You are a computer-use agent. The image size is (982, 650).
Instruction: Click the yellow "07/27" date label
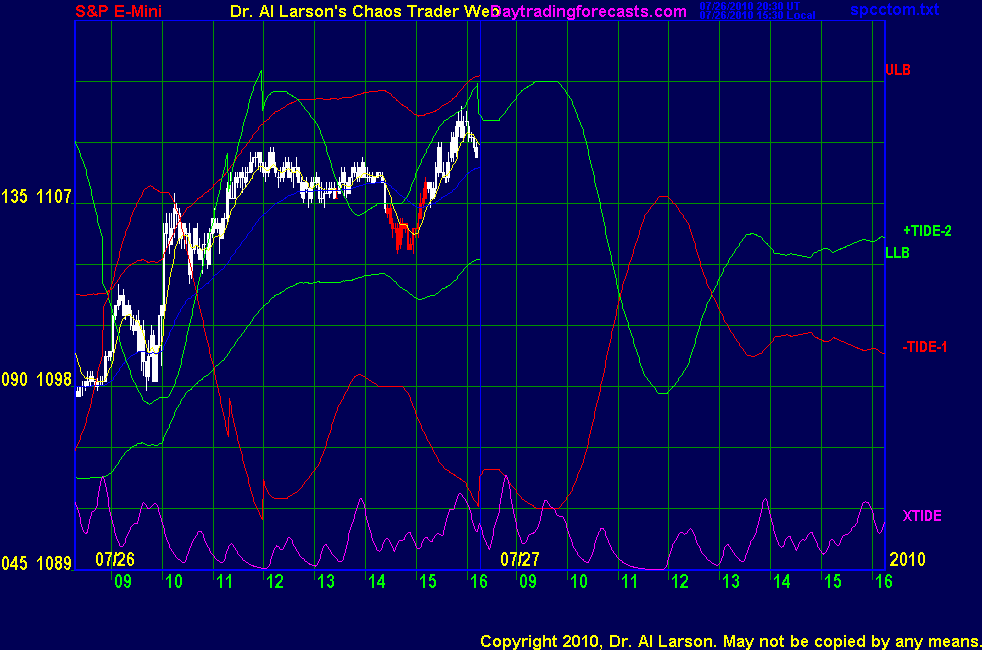[520, 559]
